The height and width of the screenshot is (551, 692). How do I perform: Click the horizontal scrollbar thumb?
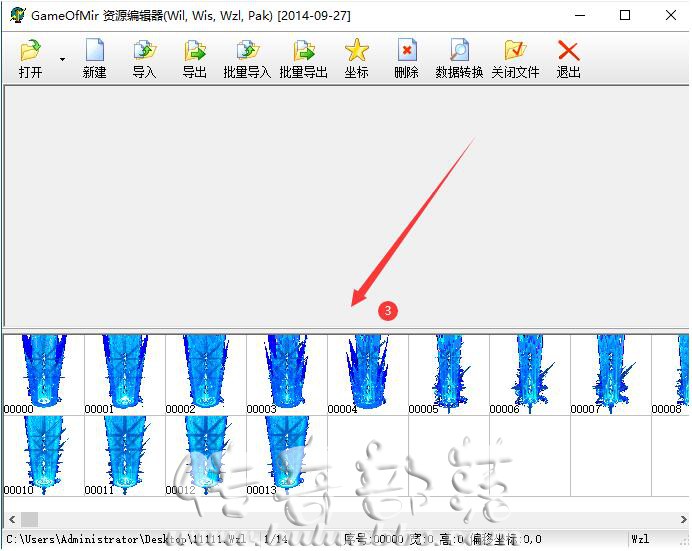tap(30, 519)
